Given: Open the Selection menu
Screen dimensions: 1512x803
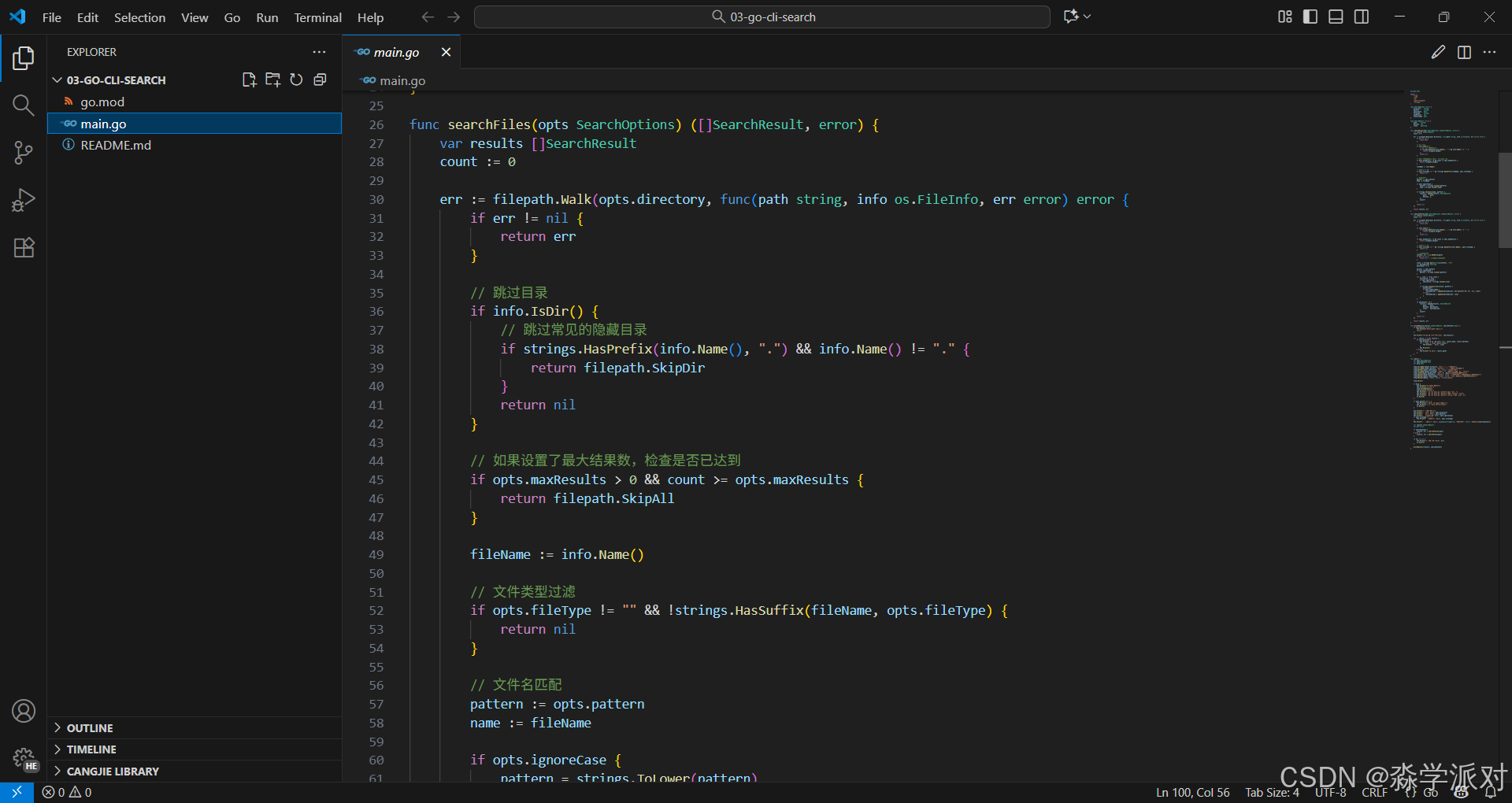Looking at the screenshot, I should pos(139,17).
